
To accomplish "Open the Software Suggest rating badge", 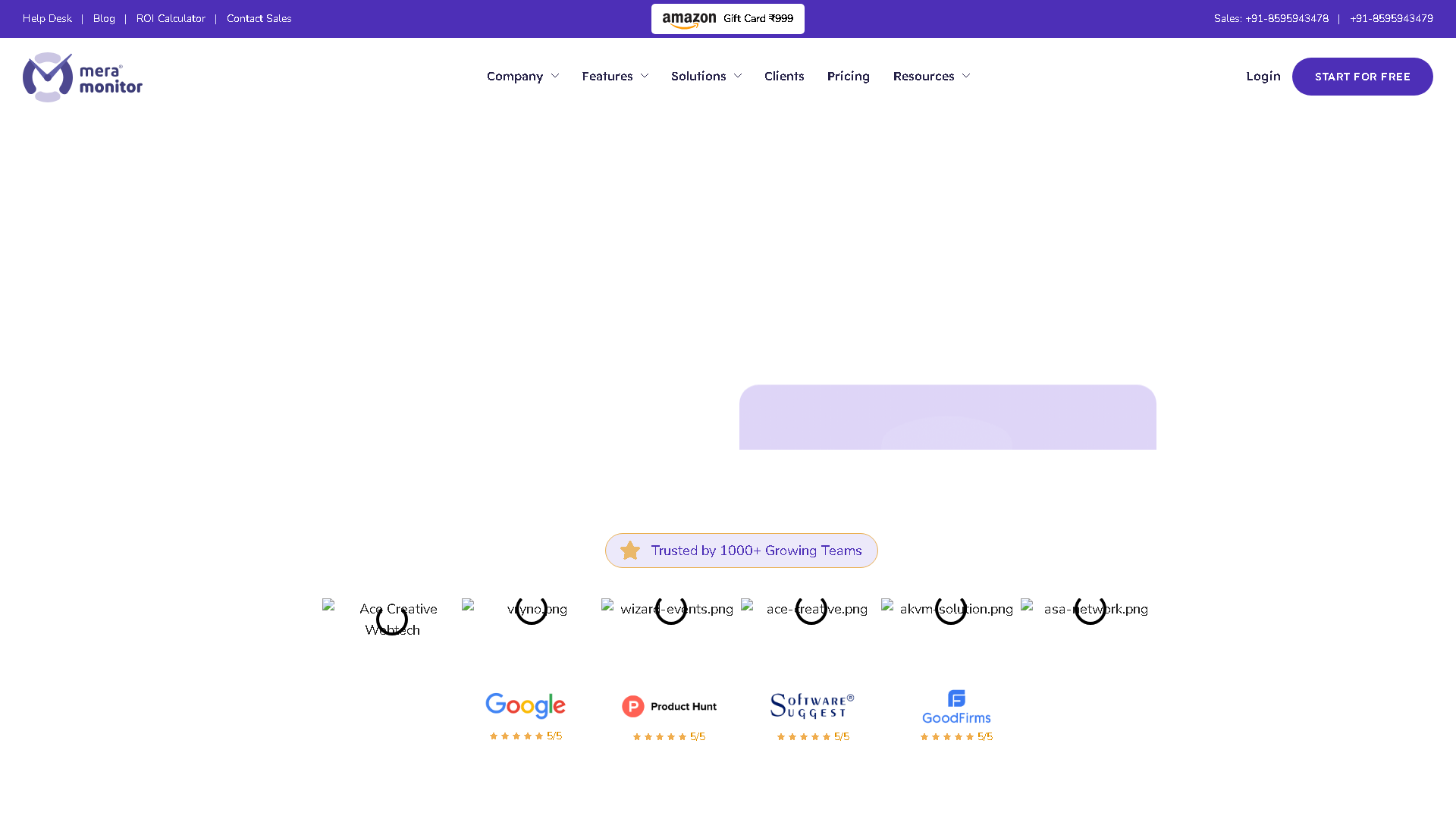I will [811, 705].
